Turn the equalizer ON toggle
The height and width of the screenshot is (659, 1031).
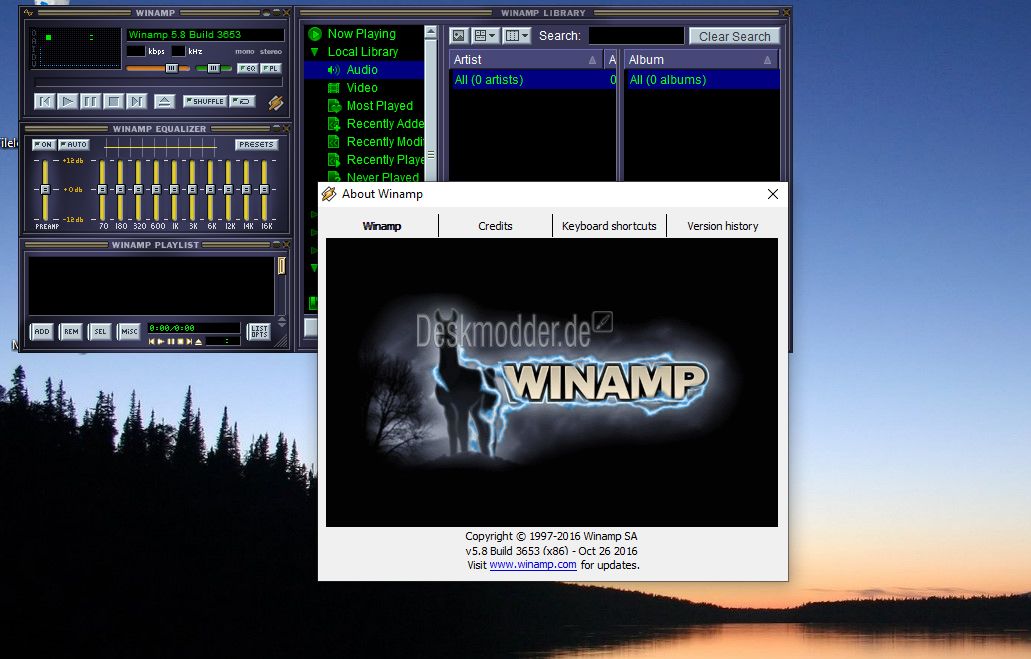click(43, 145)
